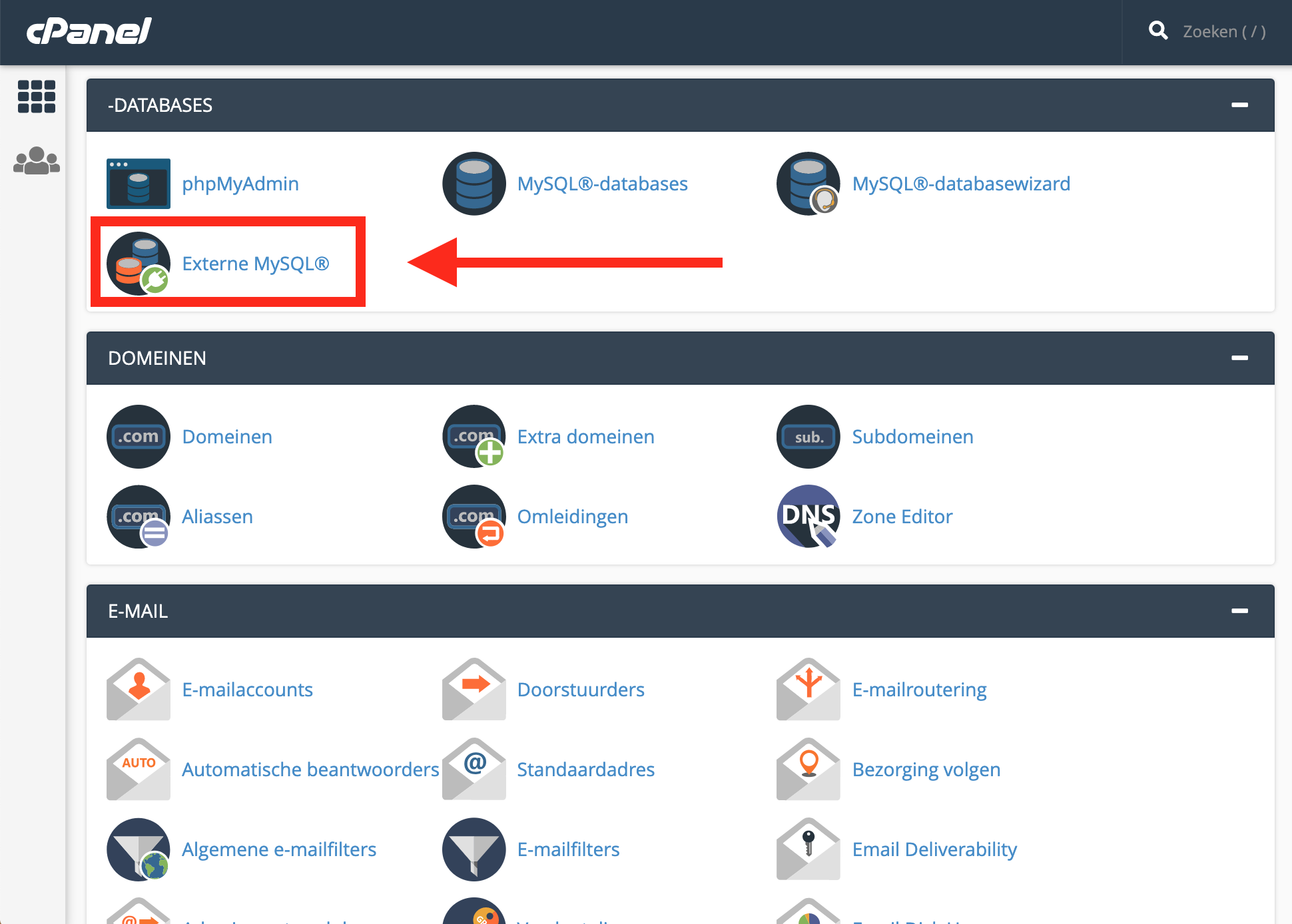Image resolution: width=1292 pixels, height=924 pixels.
Task: Open the Subdomeinen link
Action: [x=913, y=437]
